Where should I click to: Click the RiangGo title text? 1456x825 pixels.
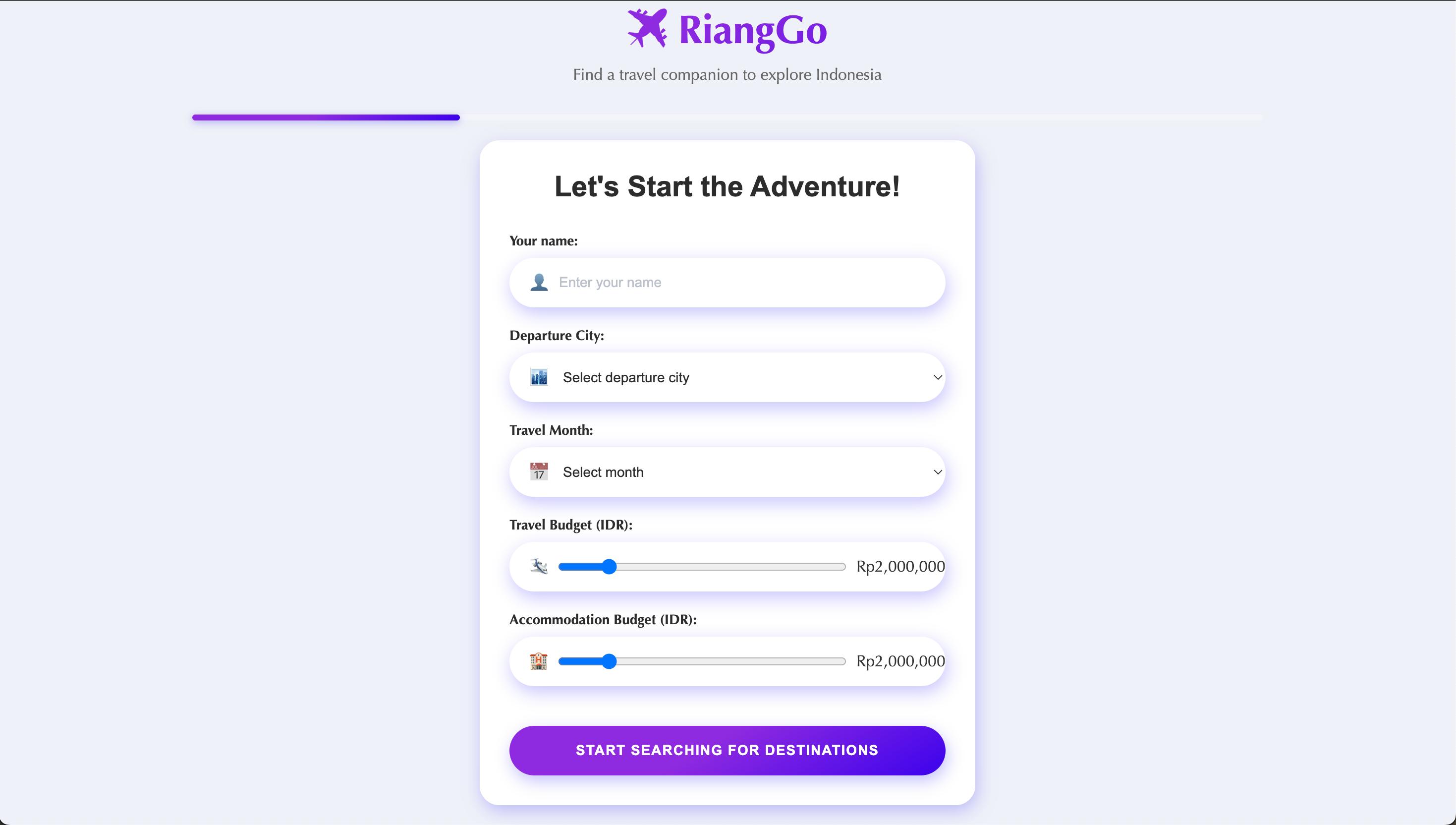tap(753, 31)
